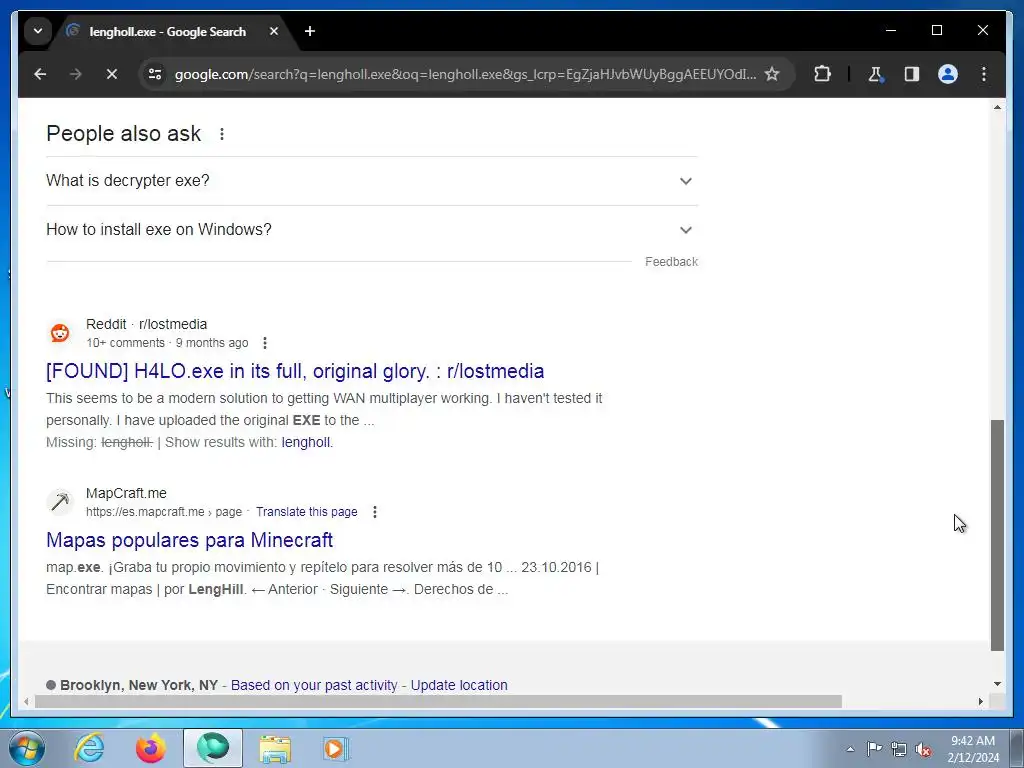Click the horizontal scrollbar right arrow
The height and width of the screenshot is (768, 1024).
pos(981,701)
